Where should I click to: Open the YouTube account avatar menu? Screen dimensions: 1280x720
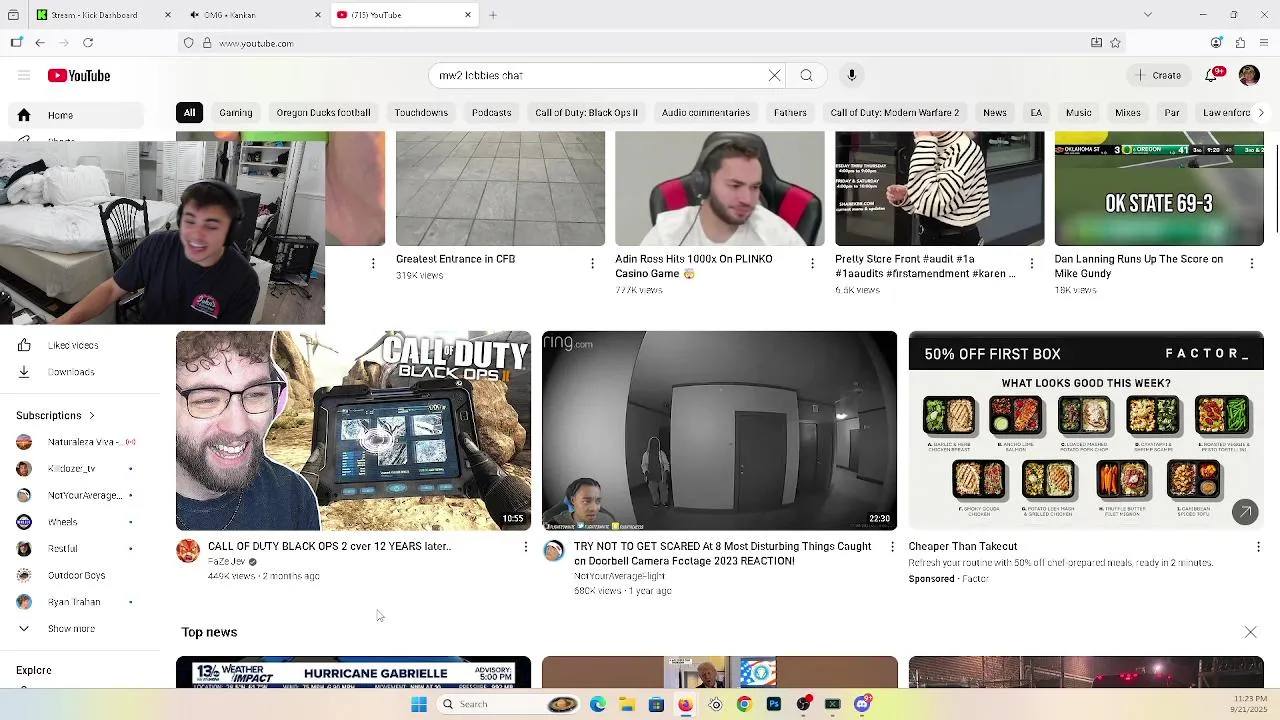[1249, 75]
